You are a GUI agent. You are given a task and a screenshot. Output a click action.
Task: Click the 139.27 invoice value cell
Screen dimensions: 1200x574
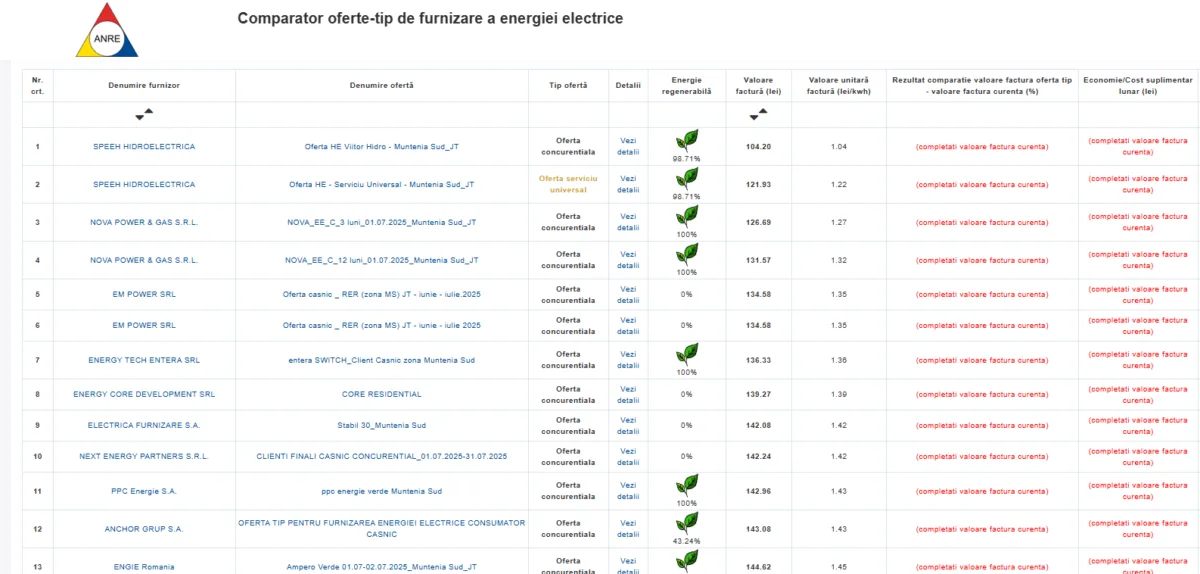click(759, 394)
